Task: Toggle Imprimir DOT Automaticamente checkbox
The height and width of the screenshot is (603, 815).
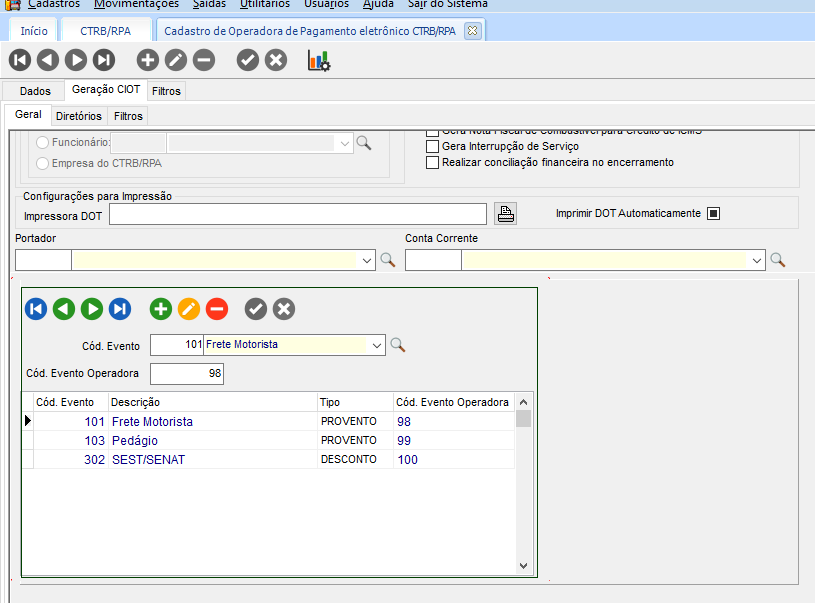Action: 713,213
